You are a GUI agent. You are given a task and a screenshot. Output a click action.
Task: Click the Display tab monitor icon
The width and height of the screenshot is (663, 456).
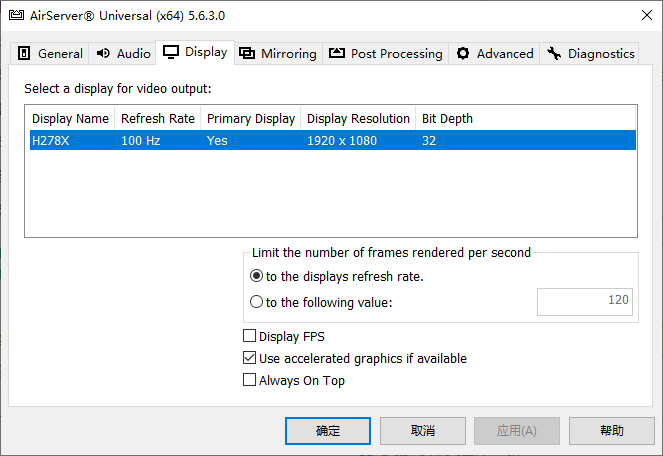(171, 52)
